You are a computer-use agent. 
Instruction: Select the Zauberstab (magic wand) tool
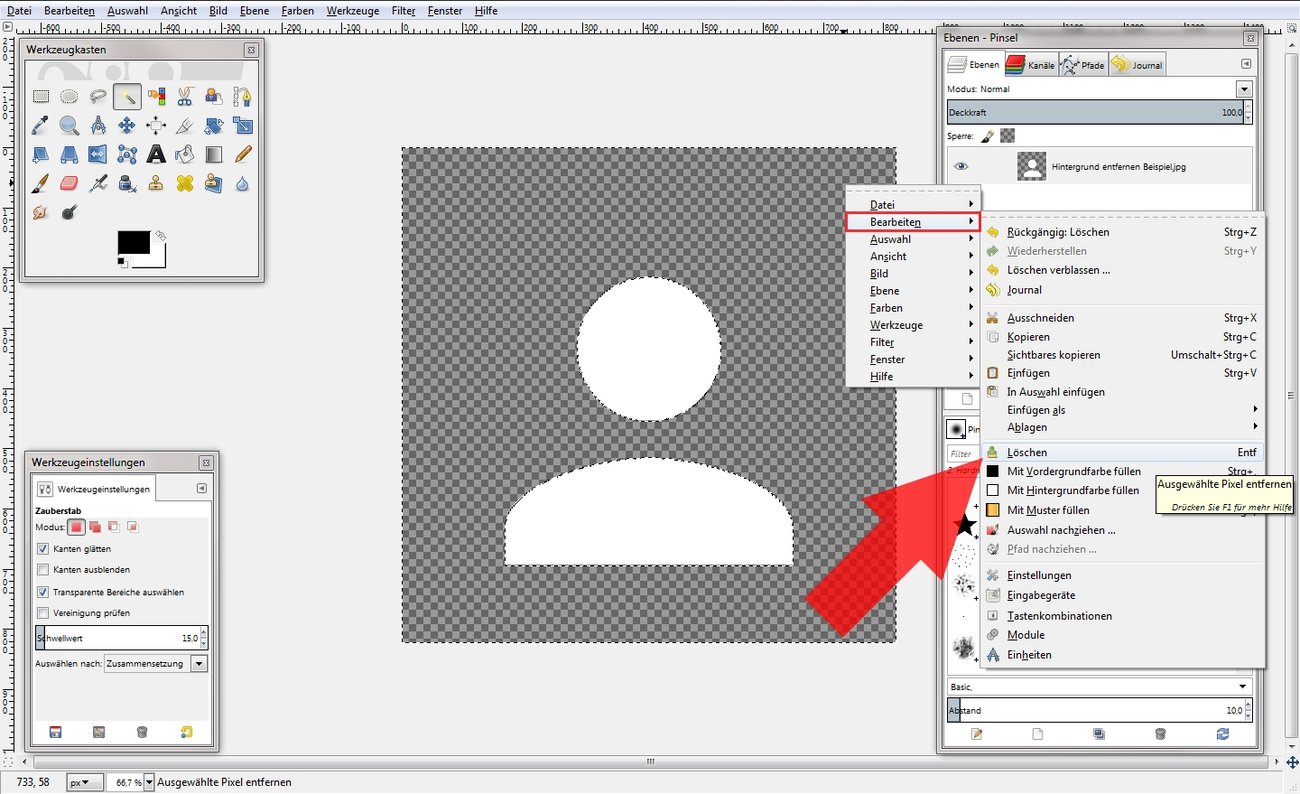(128, 97)
